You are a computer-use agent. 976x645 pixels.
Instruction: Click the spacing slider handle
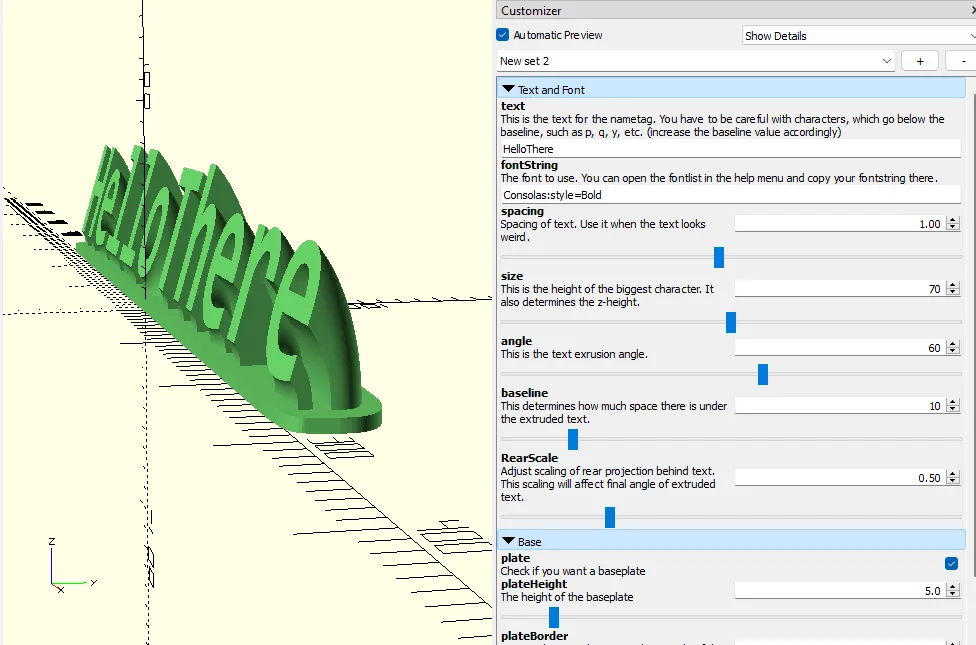[x=718, y=257]
